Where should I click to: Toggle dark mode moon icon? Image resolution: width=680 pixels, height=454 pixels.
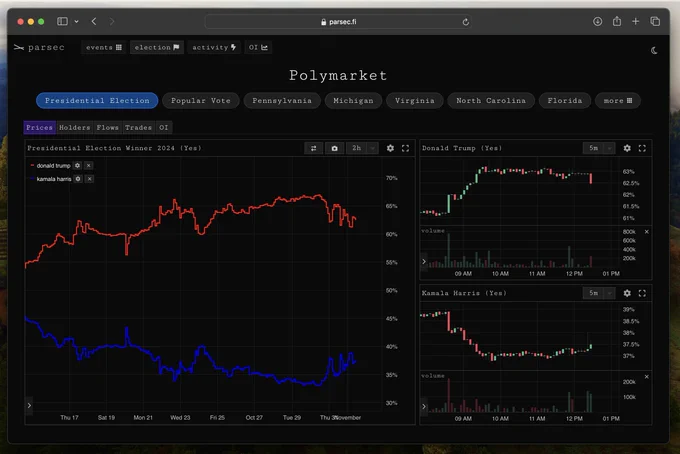tap(654, 51)
